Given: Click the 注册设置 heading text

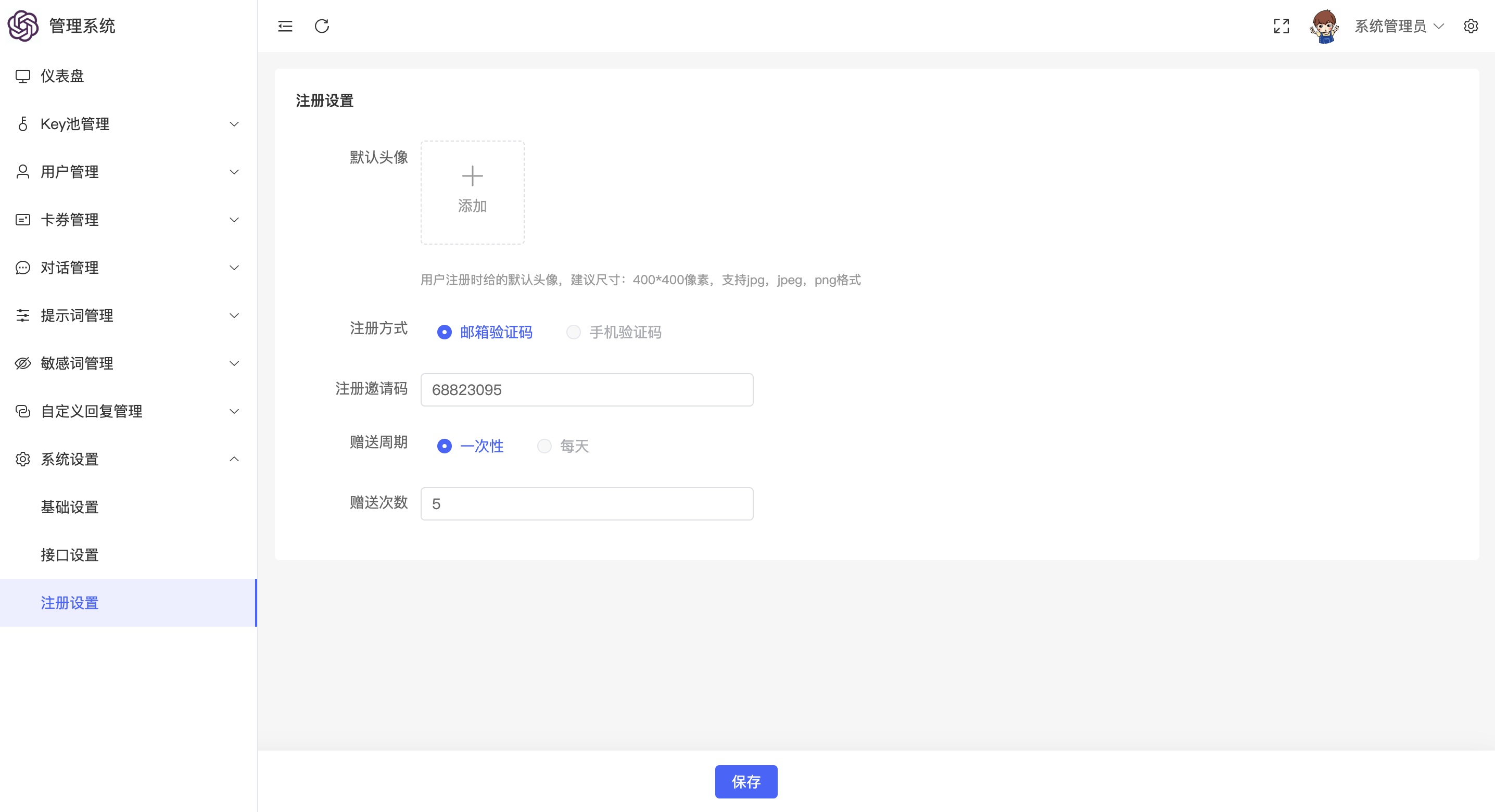Looking at the screenshot, I should pyautogui.click(x=324, y=100).
